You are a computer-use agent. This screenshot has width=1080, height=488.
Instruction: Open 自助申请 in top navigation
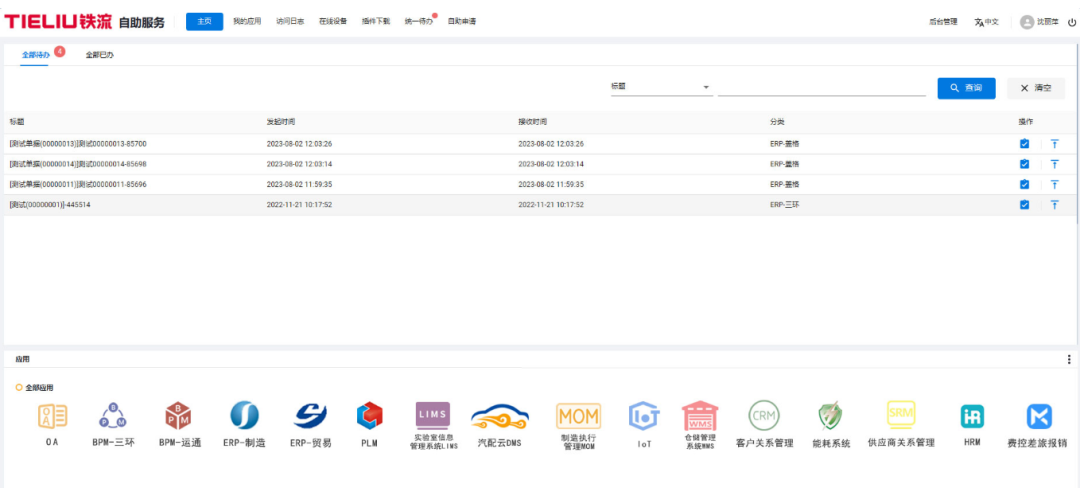click(461, 21)
